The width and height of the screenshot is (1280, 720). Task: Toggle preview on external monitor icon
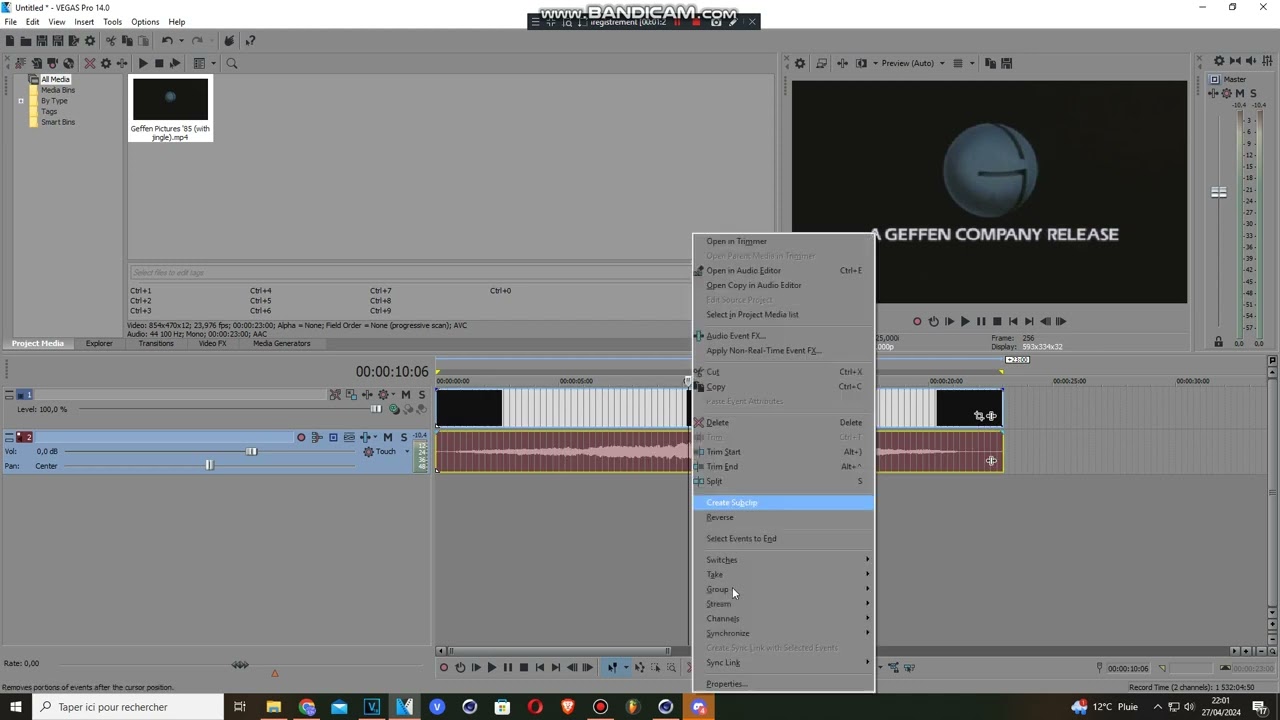click(822, 63)
